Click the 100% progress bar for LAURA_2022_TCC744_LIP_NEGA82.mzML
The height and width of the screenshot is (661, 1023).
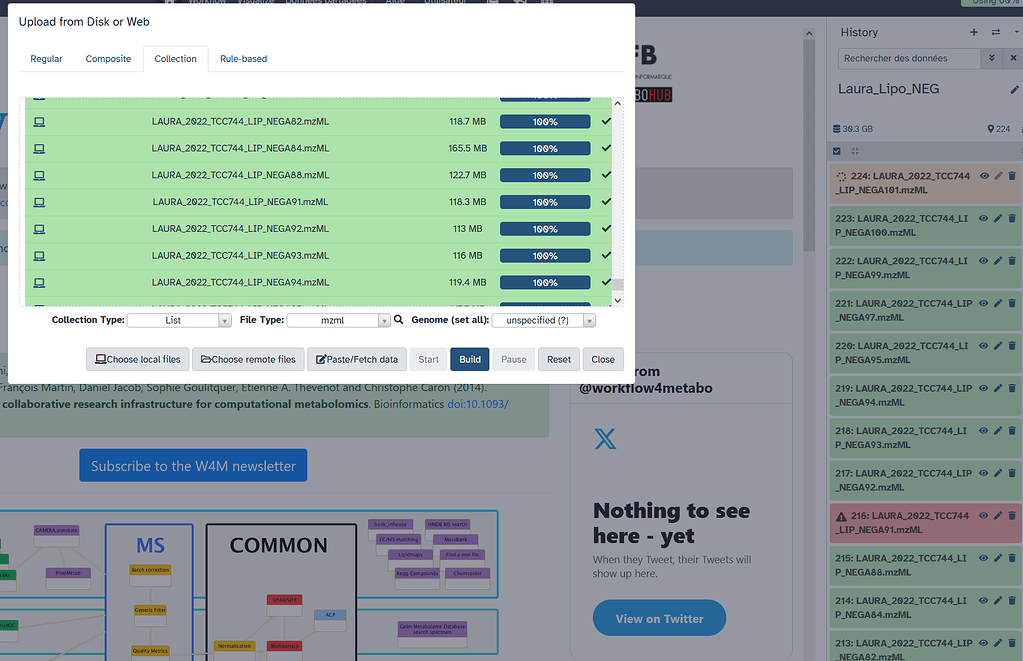544,121
